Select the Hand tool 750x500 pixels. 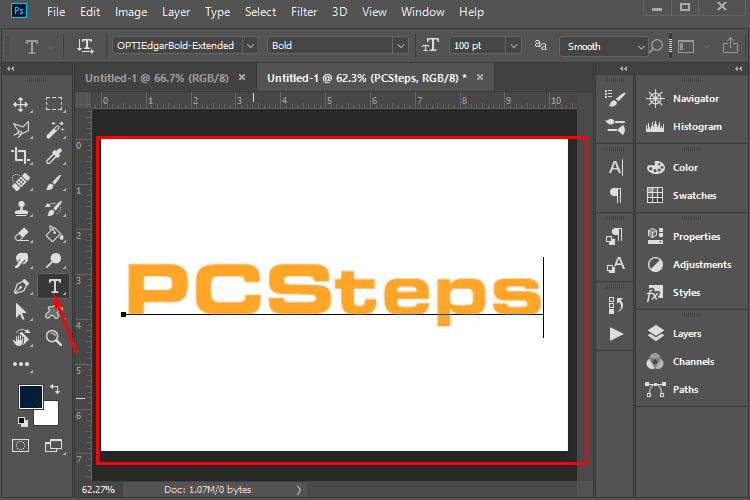(x=21, y=337)
